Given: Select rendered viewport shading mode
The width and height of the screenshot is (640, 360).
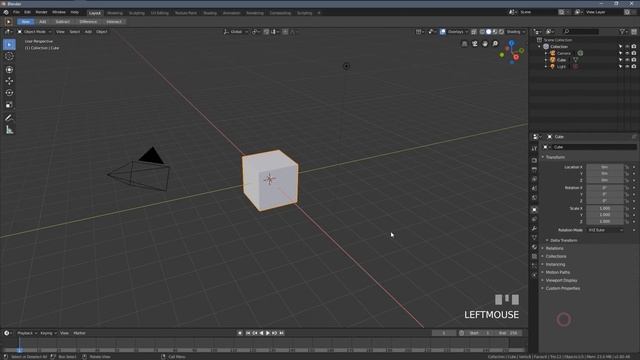Looking at the screenshot, I should pyautogui.click(x=502, y=31).
